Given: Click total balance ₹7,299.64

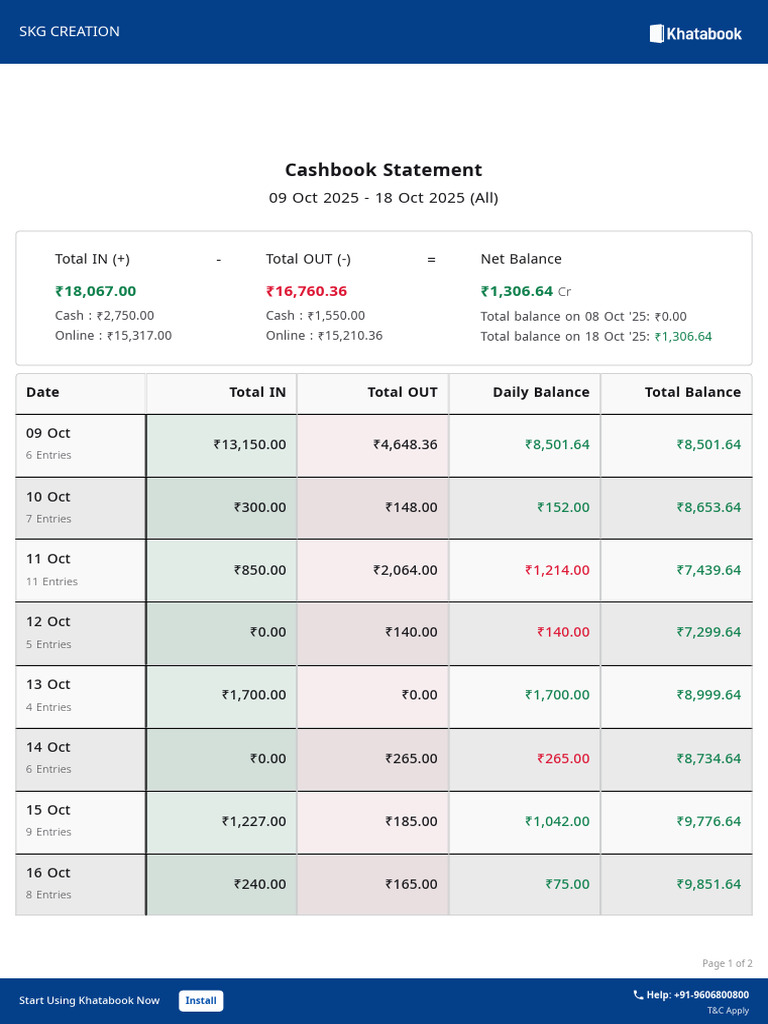Looking at the screenshot, I should click(x=709, y=632).
